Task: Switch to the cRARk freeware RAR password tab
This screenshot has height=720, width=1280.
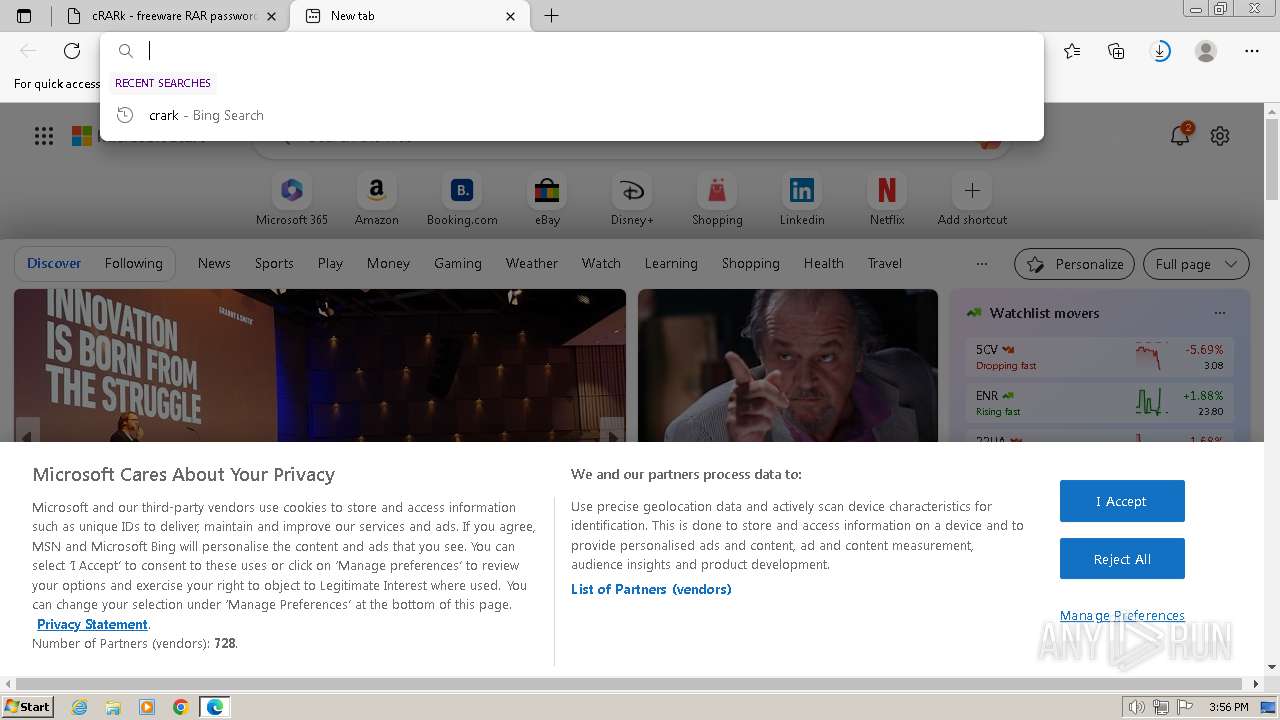Action: click(172, 16)
